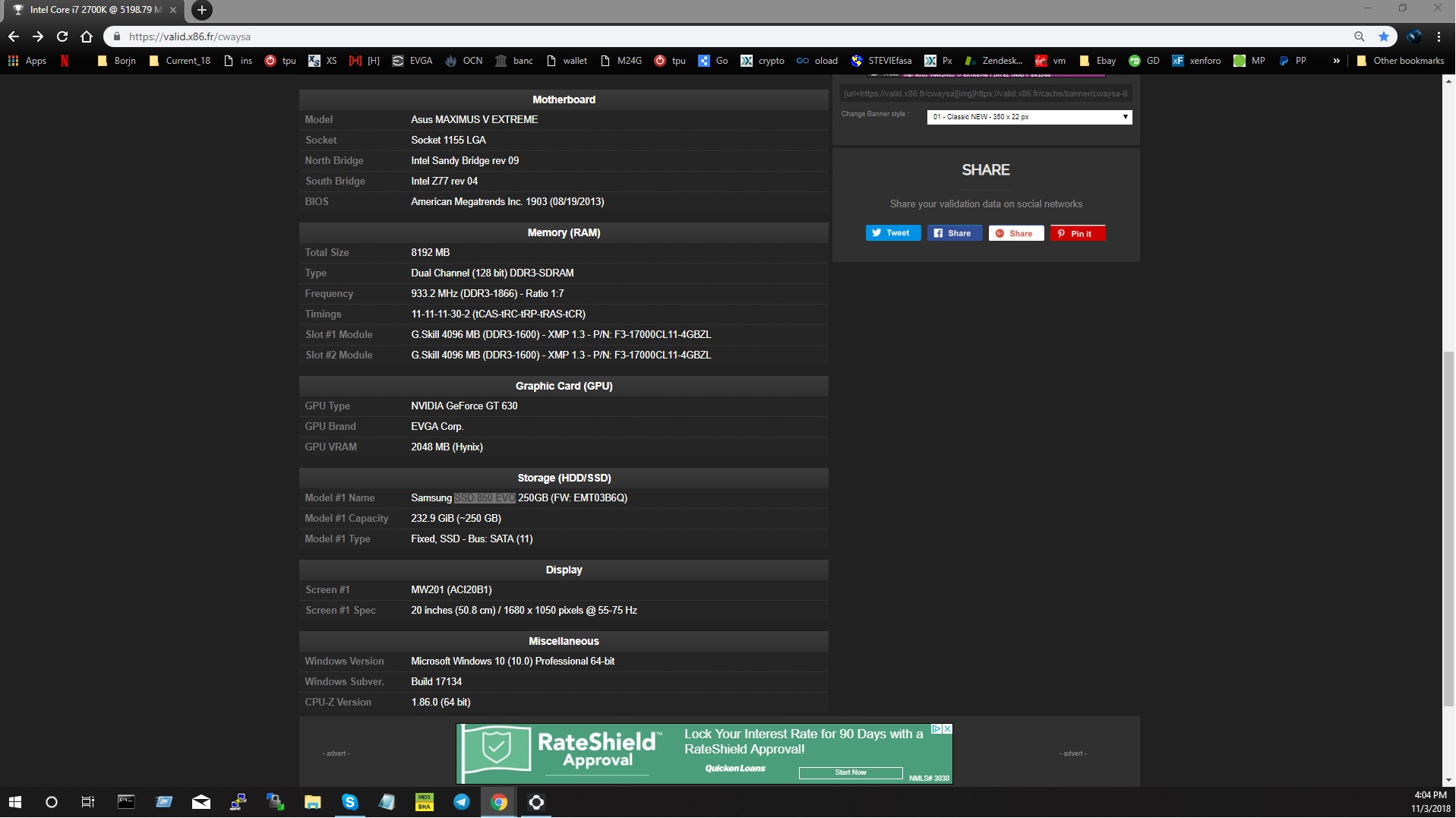Open the Zendesk bookmark

[x=994, y=61]
